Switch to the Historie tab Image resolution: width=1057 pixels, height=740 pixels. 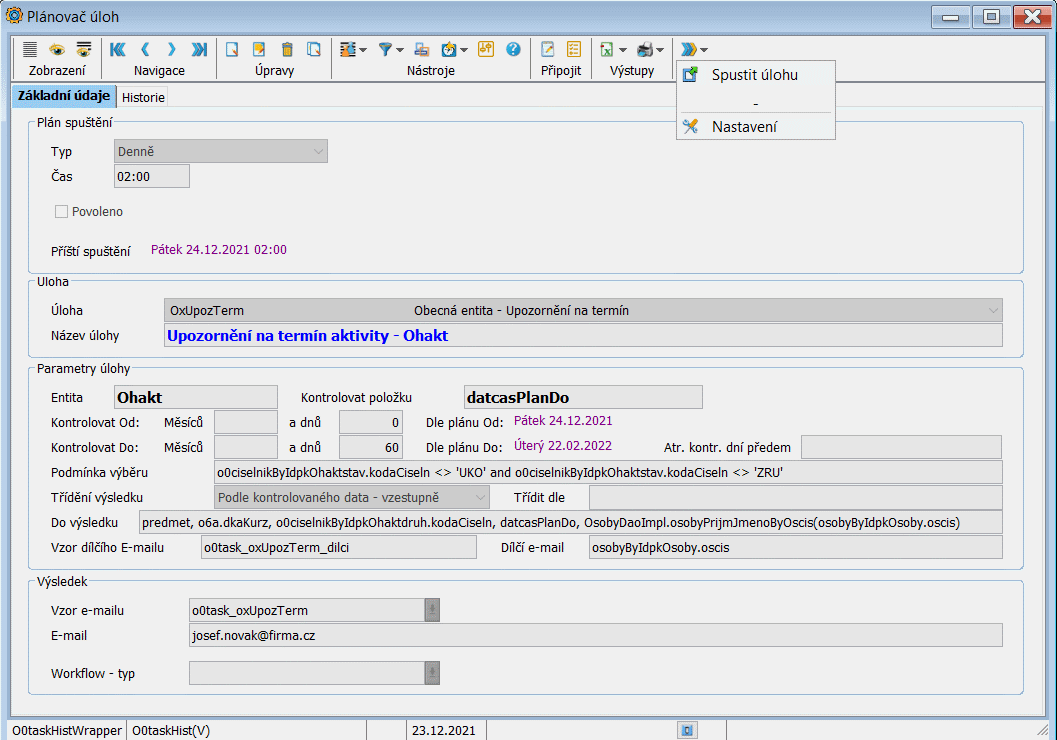(x=143, y=97)
